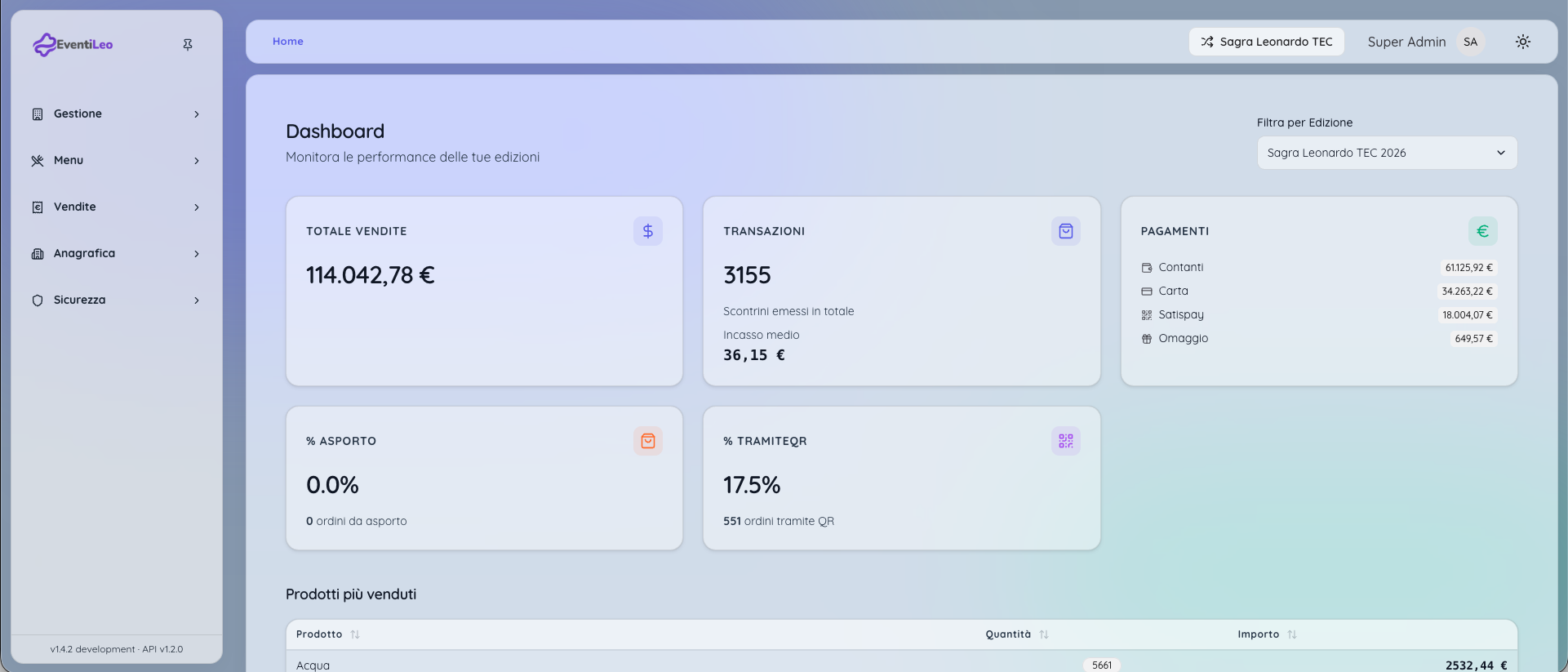Click the Prodotti più venduti heading

[x=351, y=594]
